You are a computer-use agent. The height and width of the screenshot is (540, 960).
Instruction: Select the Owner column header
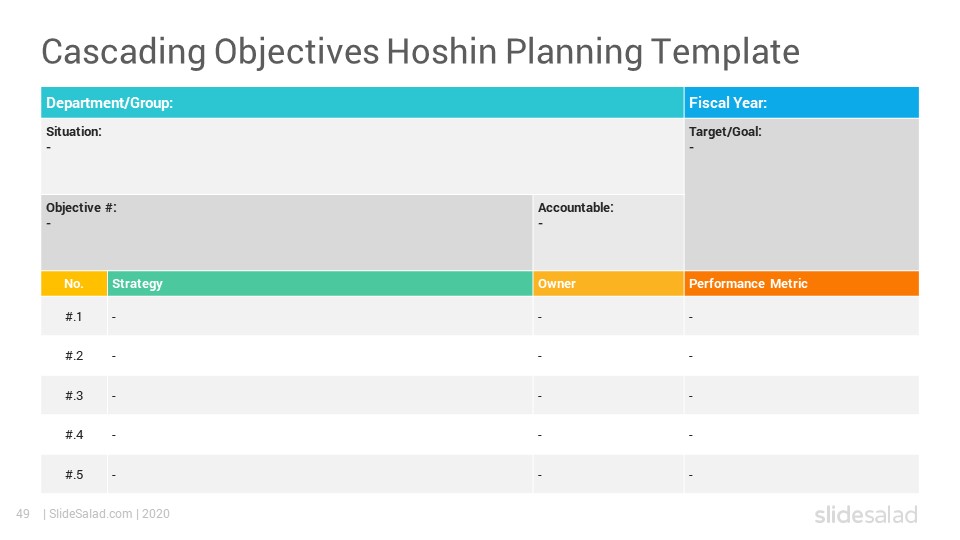[609, 283]
